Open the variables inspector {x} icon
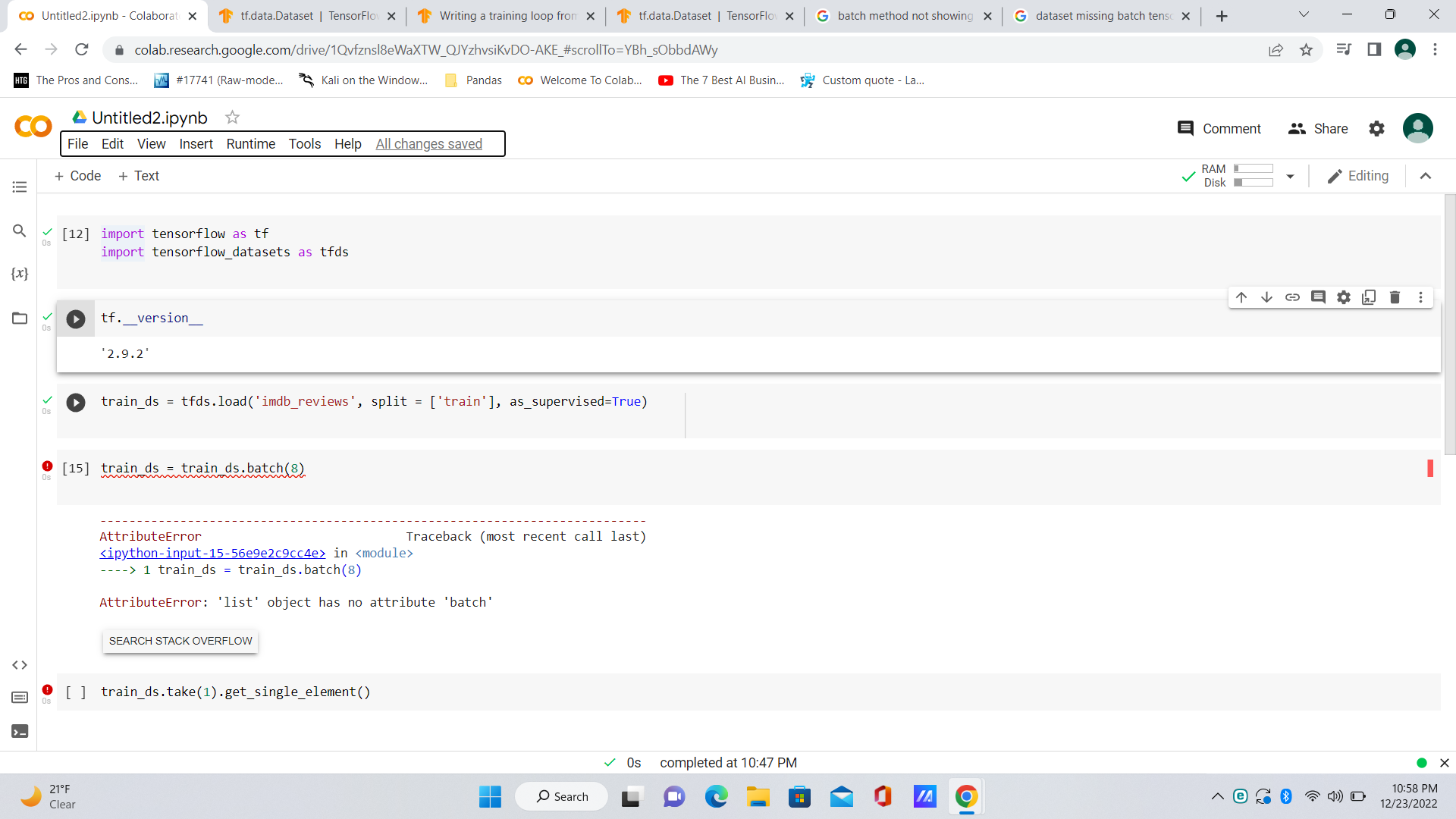 tap(20, 274)
